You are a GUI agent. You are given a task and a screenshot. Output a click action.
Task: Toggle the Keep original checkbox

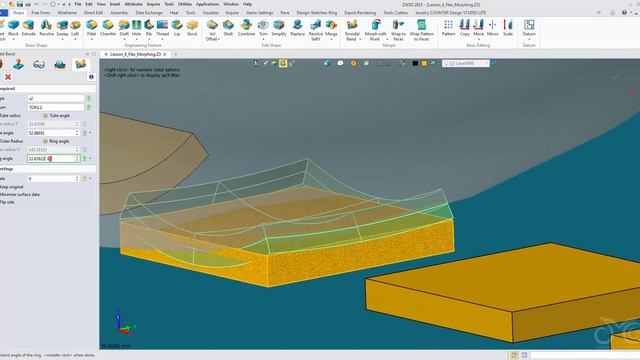click(11, 187)
